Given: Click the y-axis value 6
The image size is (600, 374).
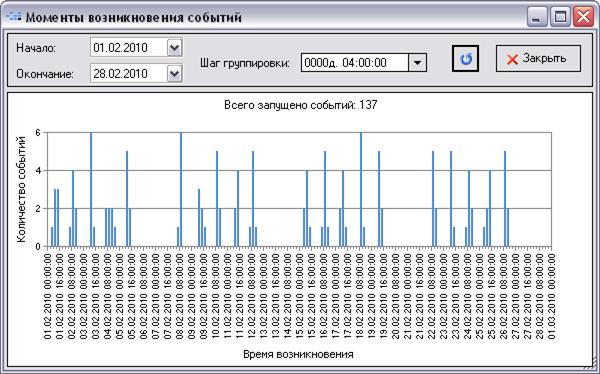Looking at the screenshot, I should click(x=38, y=132).
